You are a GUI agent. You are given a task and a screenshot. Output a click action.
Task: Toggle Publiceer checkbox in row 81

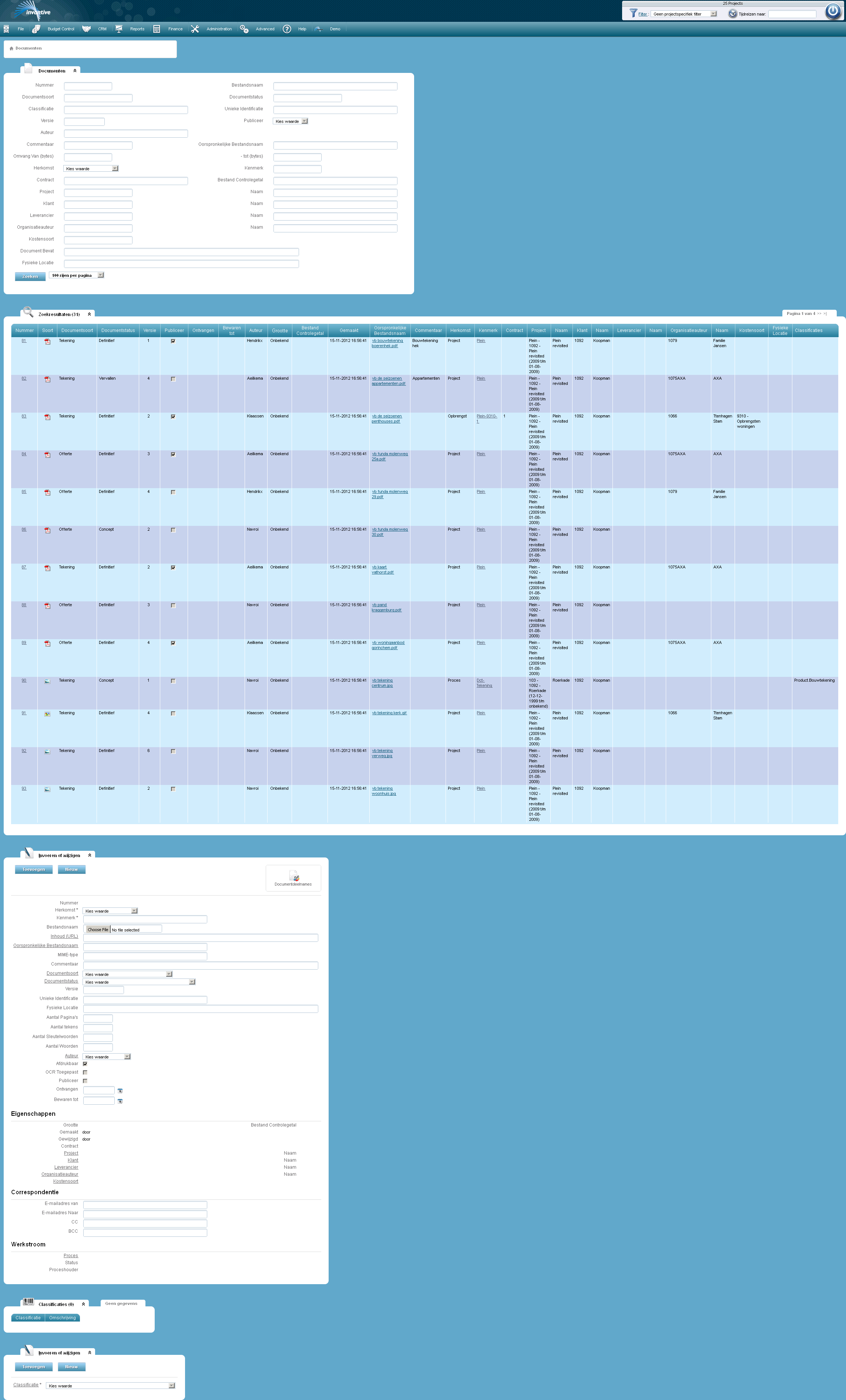173,341
